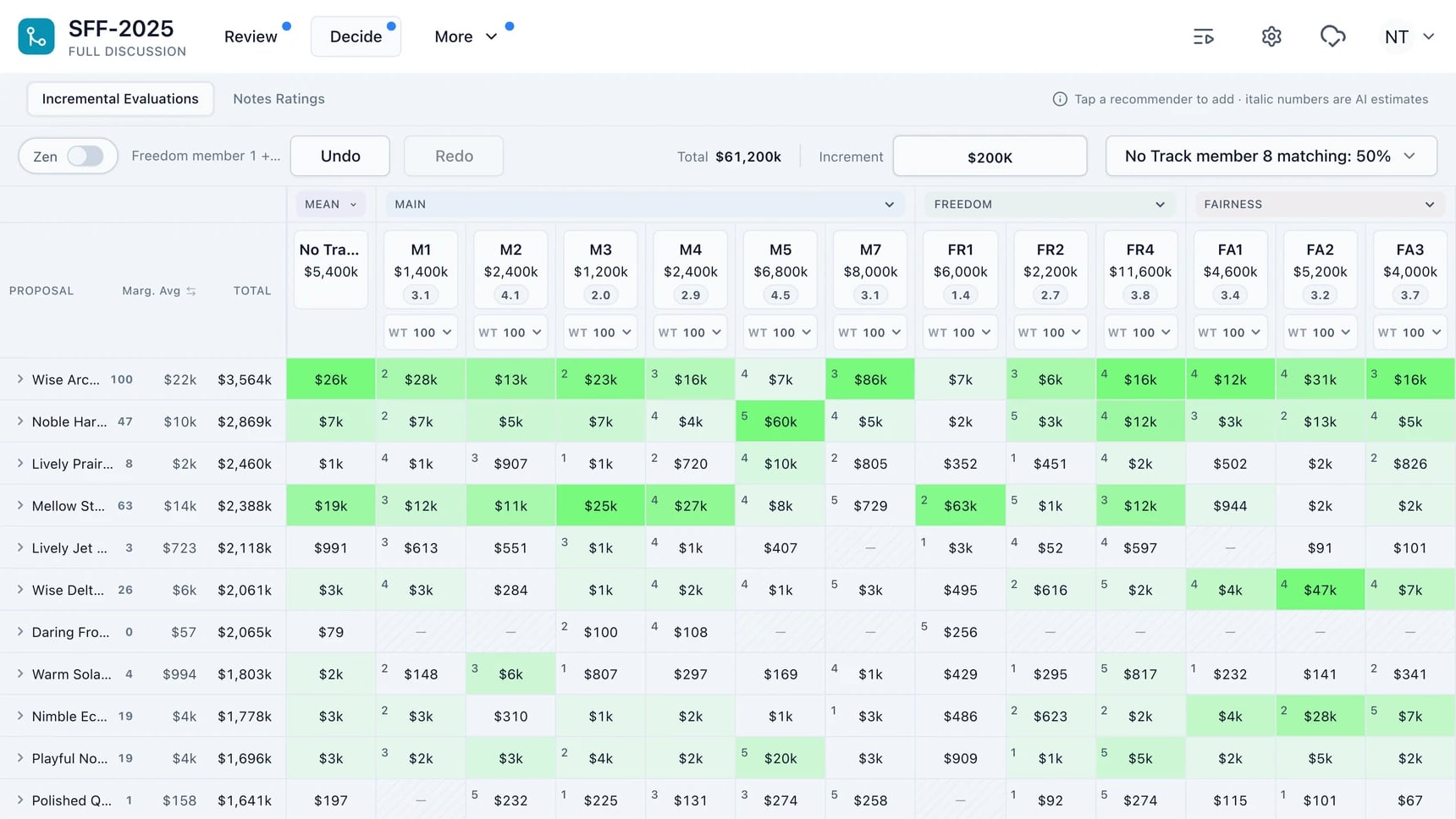Open the playlist queue icon in header
1456x819 pixels.
(1203, 36)
